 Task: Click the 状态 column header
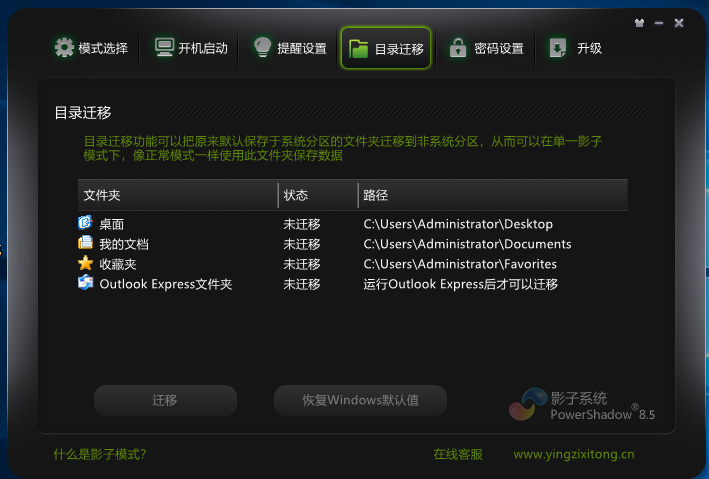pos(318,195)
